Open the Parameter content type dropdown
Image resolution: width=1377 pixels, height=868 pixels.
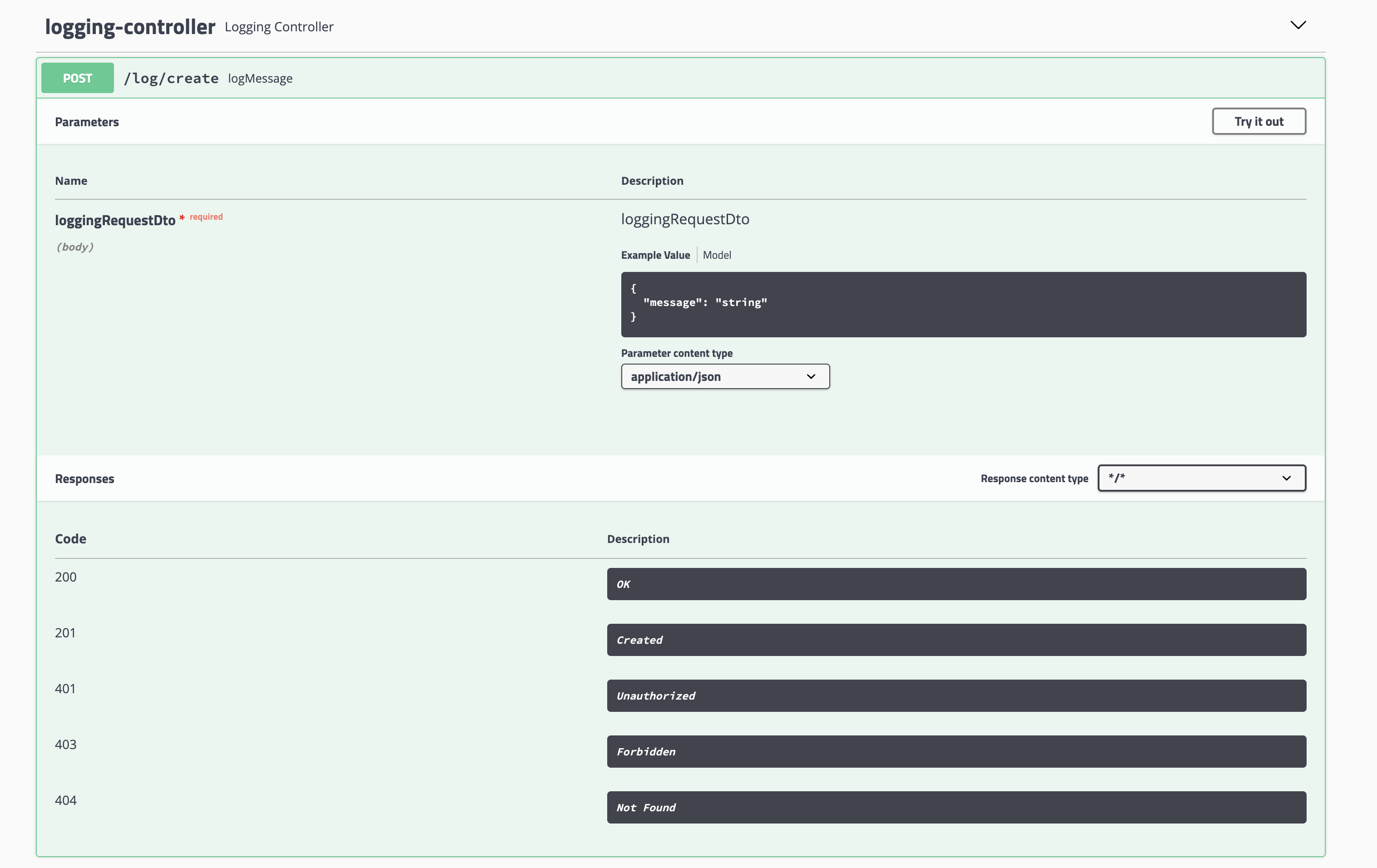724,376
